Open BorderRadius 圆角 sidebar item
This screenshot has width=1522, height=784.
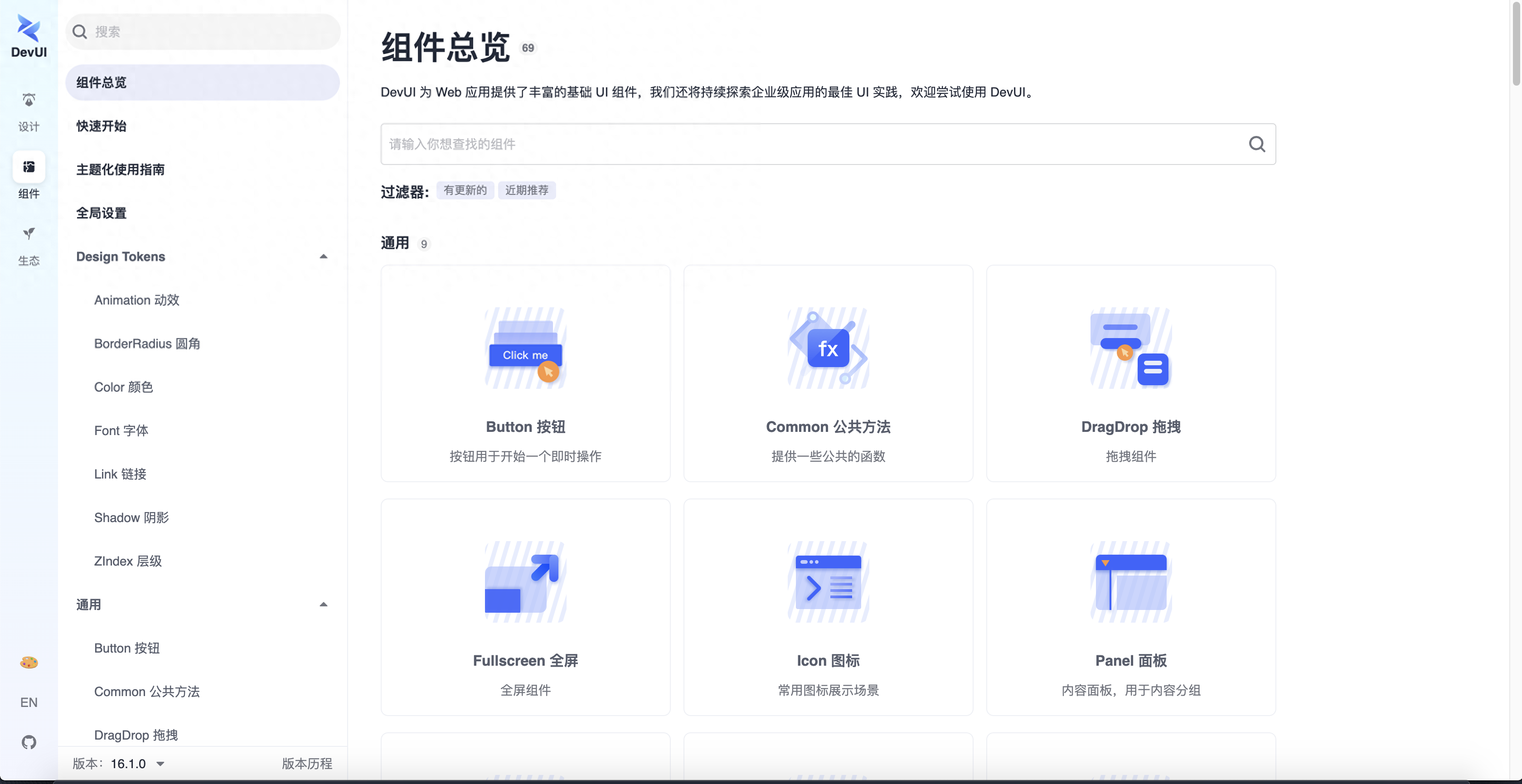click(x=147, y=344)
